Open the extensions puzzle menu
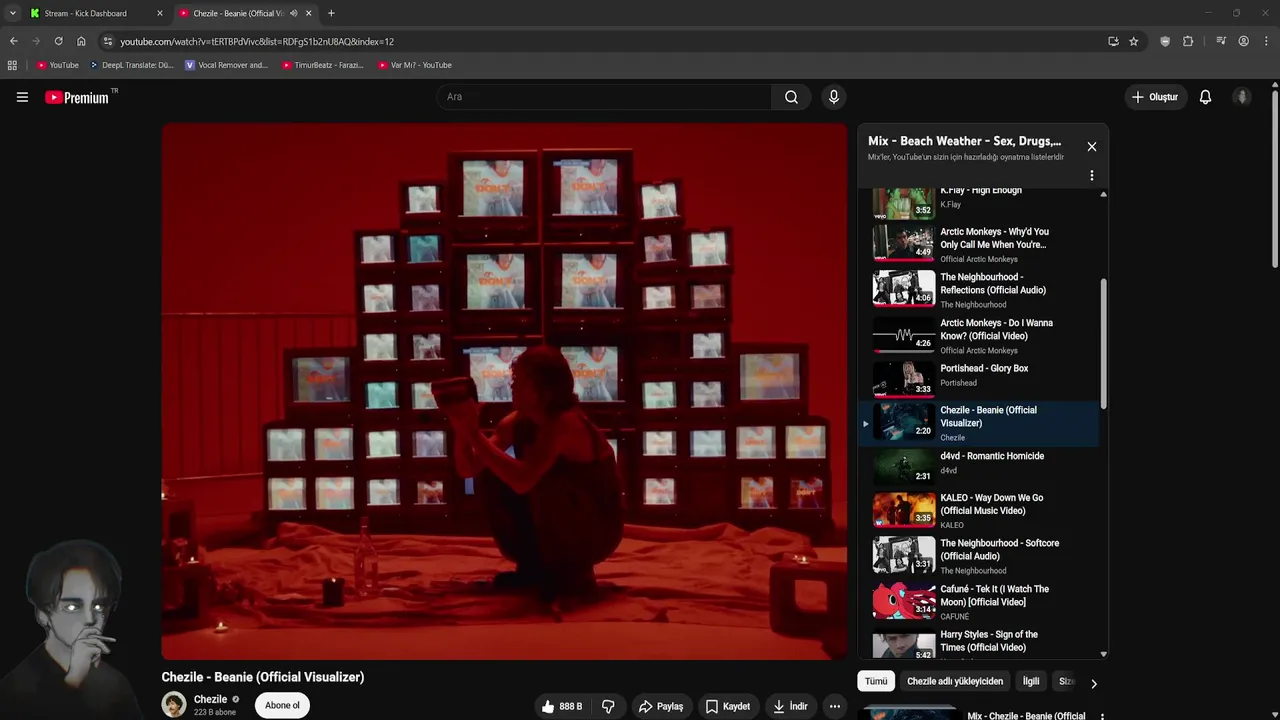 (x=1188, y=41)
